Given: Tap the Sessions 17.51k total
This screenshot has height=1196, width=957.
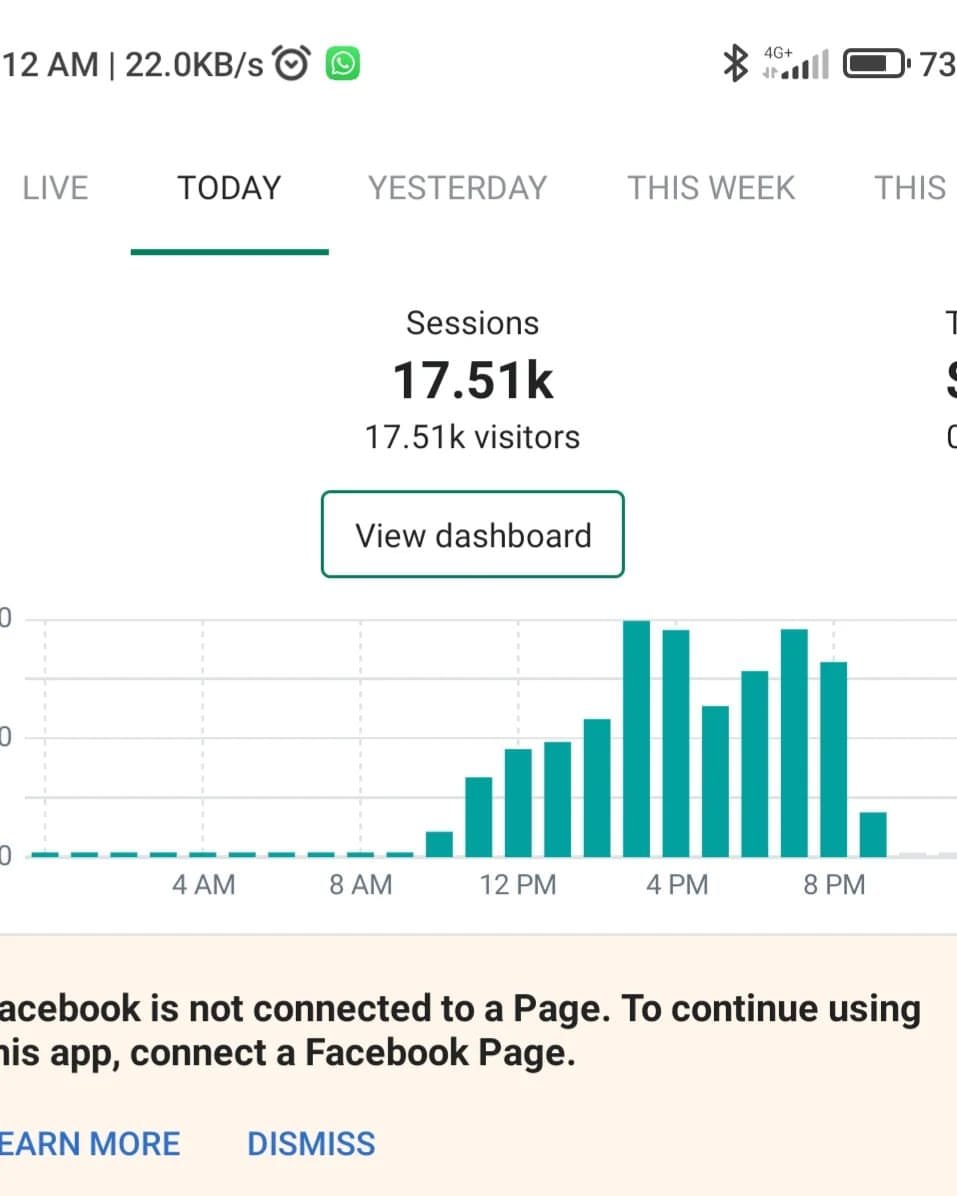Looking at the screenshot, I should [x=473, y=381].
